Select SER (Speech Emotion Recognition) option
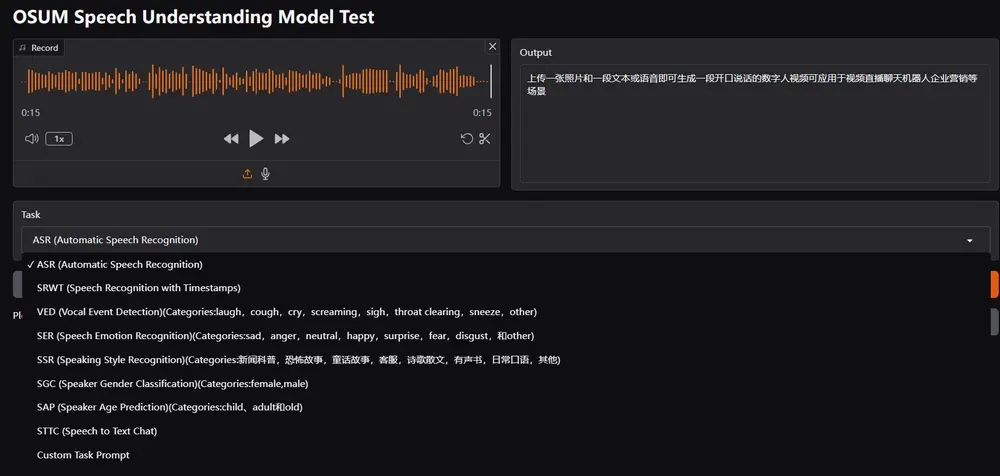 pos(506,336)
